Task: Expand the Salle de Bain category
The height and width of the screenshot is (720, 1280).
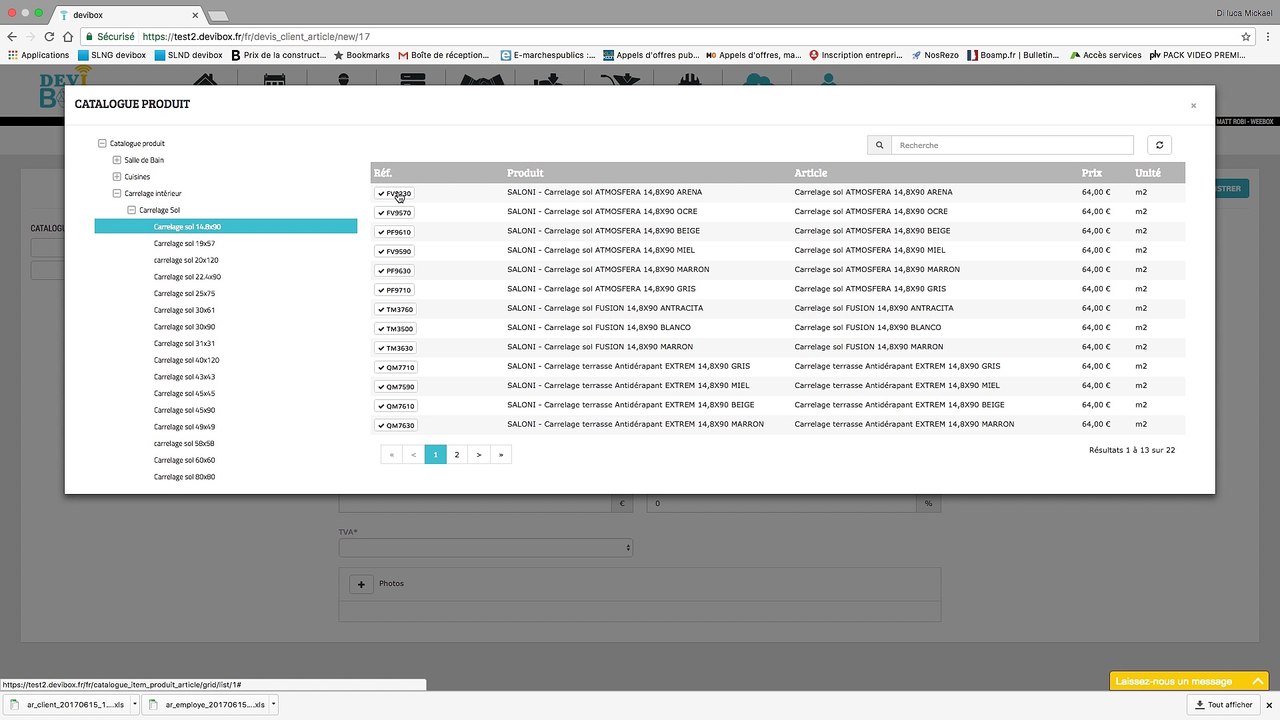Action: 117,160
